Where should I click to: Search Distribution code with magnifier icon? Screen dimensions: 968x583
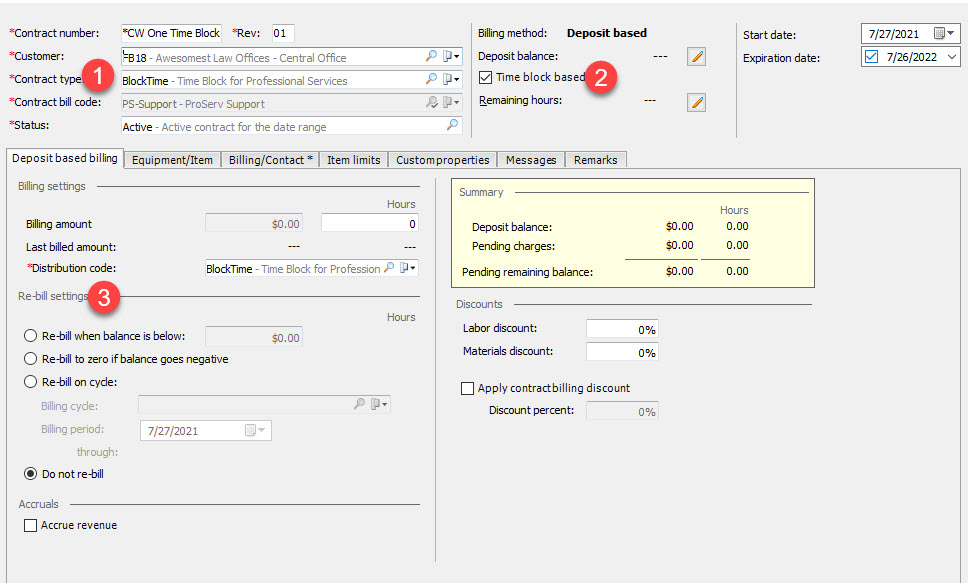[x=389, y=268]
